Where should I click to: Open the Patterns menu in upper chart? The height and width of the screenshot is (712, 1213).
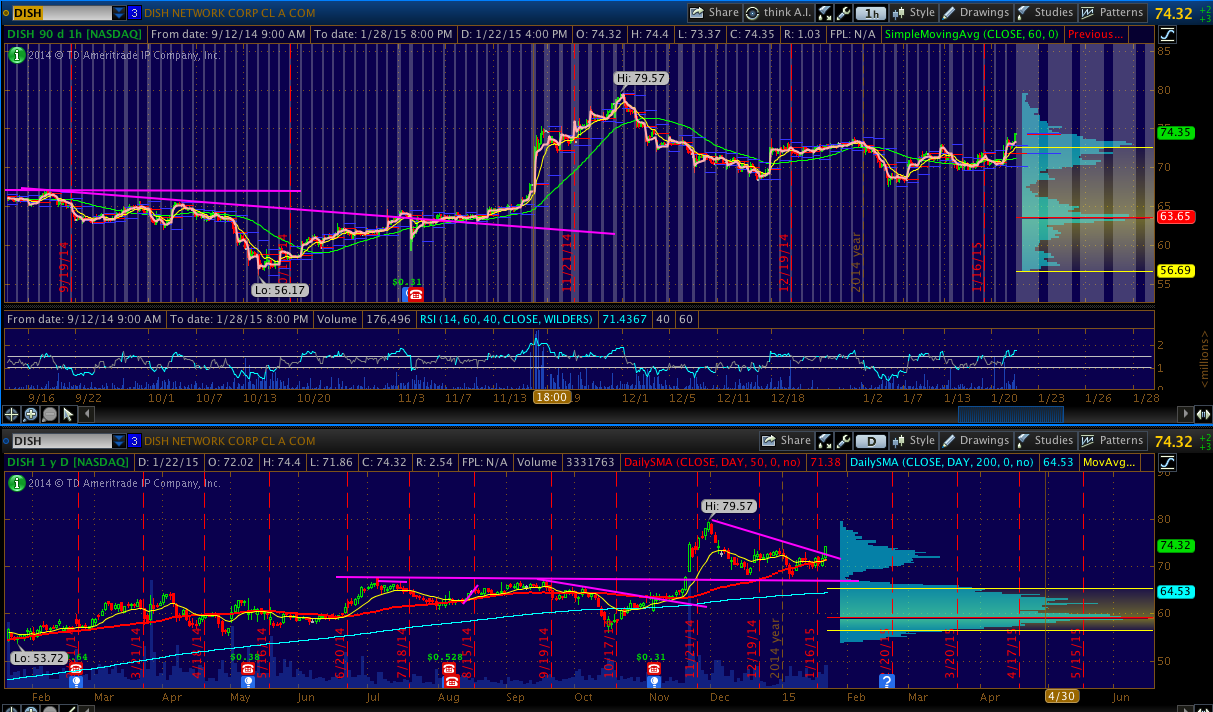[1112, 13]
